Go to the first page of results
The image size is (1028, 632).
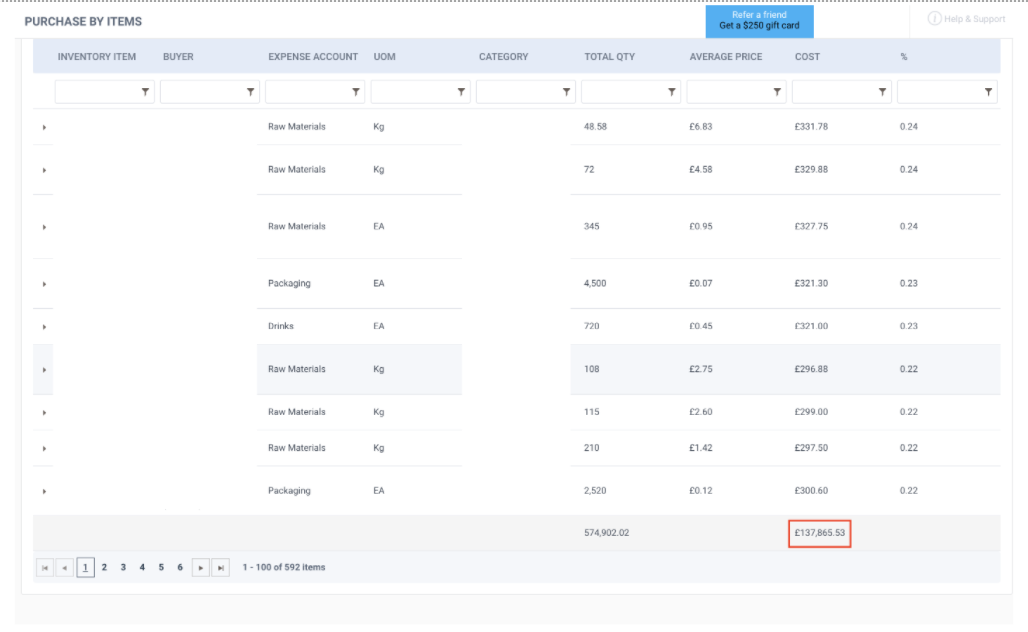45,568
